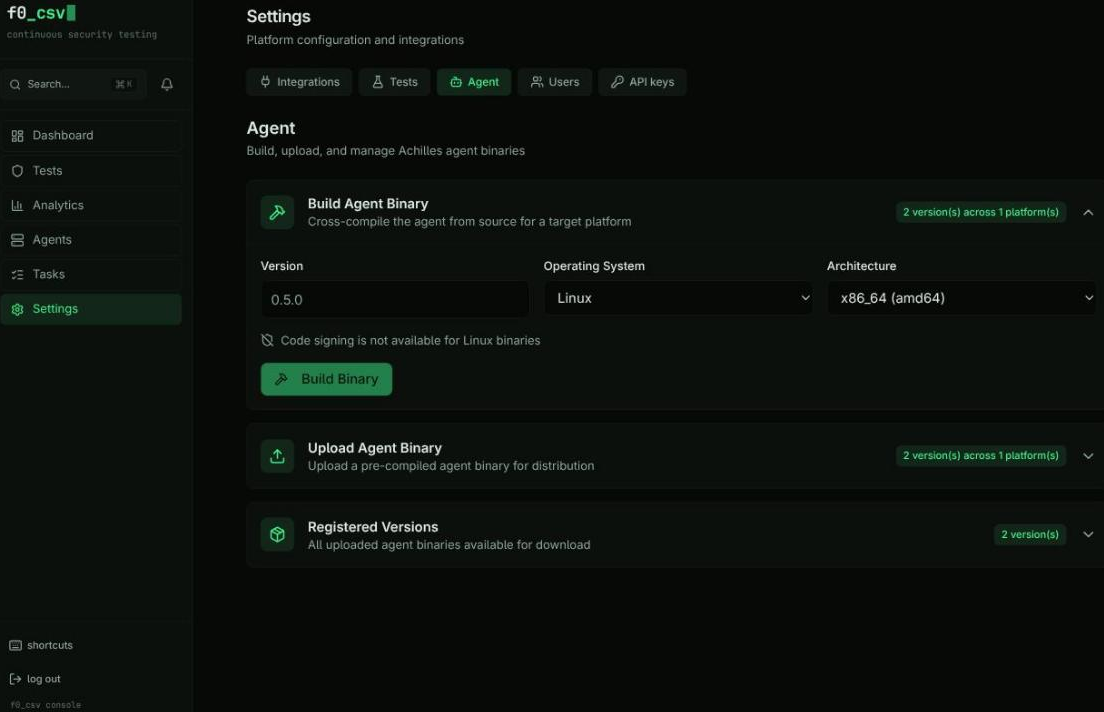Click the Build Agent Binary hammer icon
The image size is (1104, 712).
pyautogui.click(x=277, y=212)
